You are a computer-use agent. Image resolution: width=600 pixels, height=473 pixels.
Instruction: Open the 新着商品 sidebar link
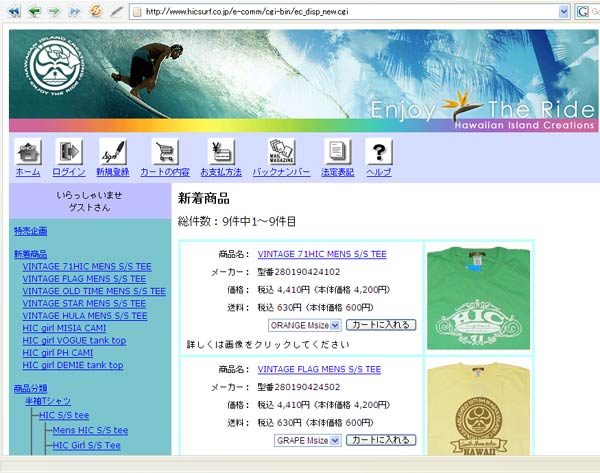pos(31,254)
